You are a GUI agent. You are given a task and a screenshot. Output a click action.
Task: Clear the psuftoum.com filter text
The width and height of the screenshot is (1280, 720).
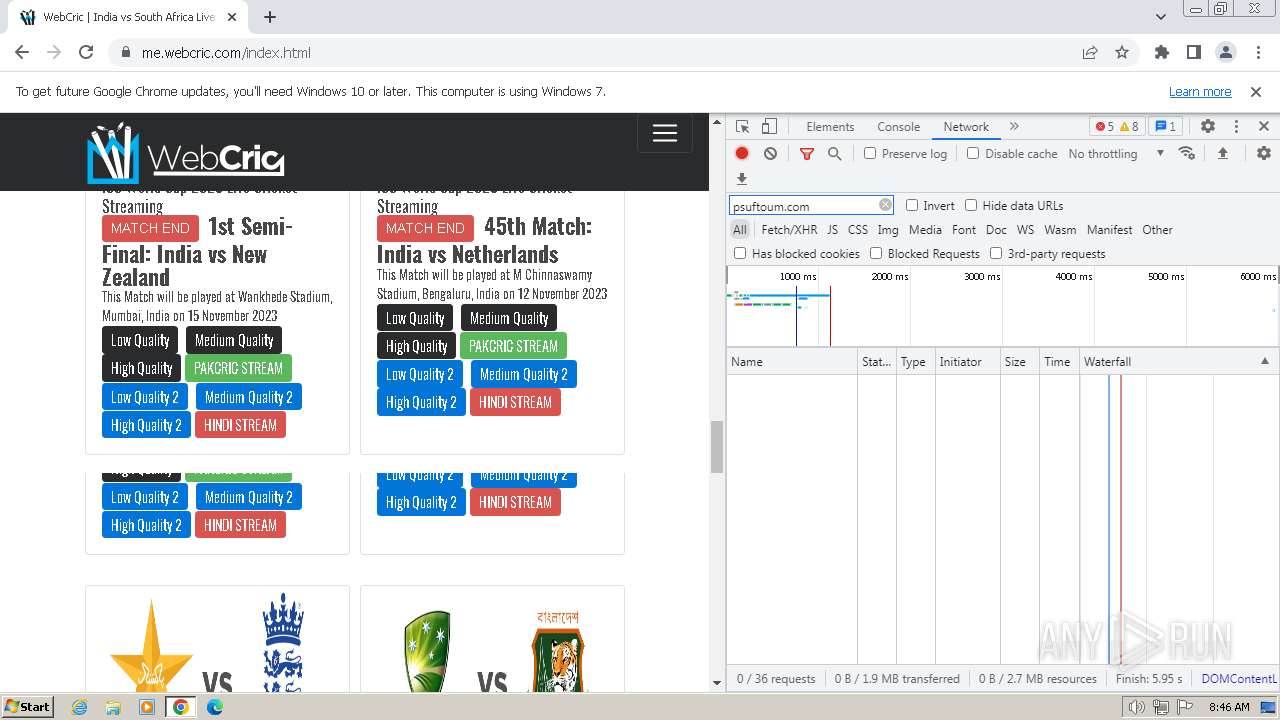click(885, 205)
